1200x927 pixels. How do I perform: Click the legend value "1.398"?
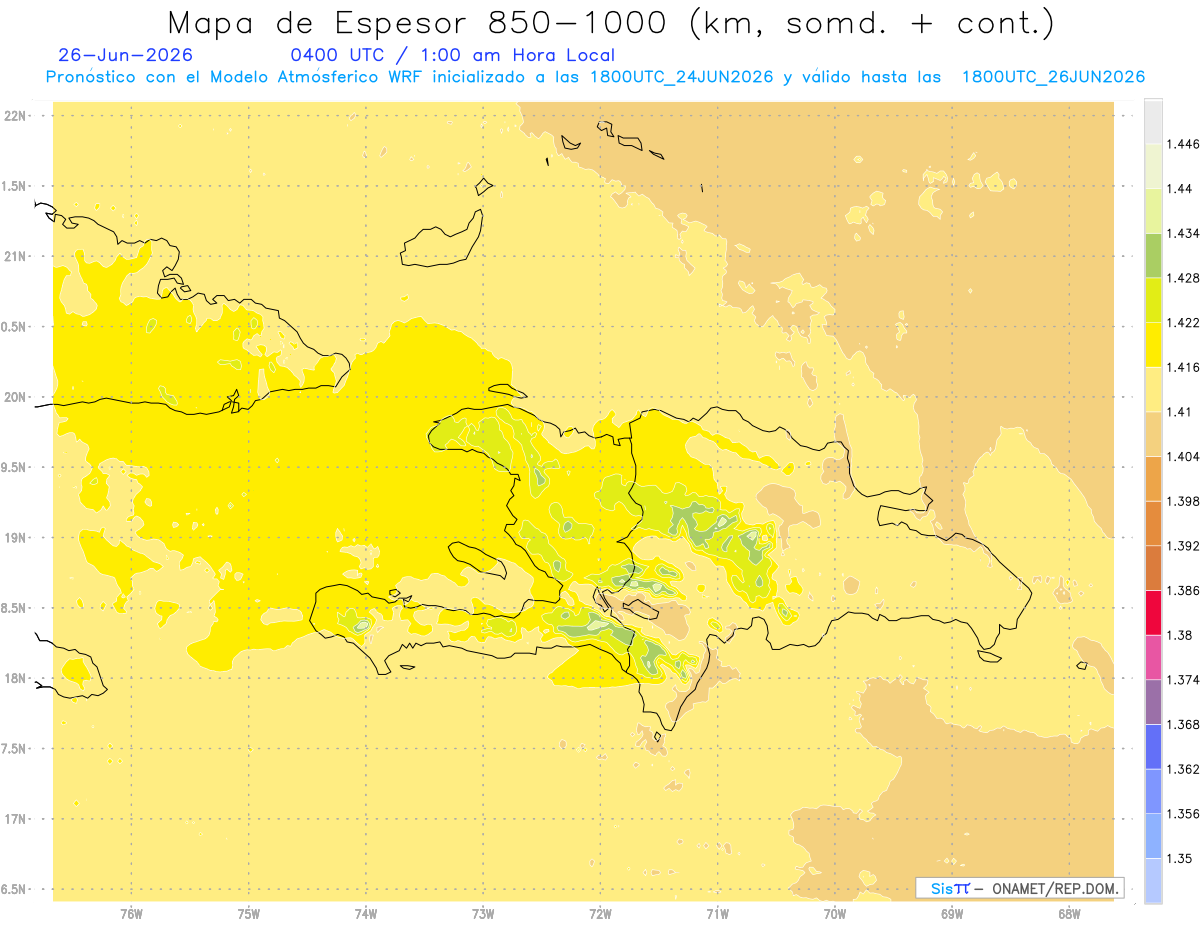click(x=1183, y=501)
